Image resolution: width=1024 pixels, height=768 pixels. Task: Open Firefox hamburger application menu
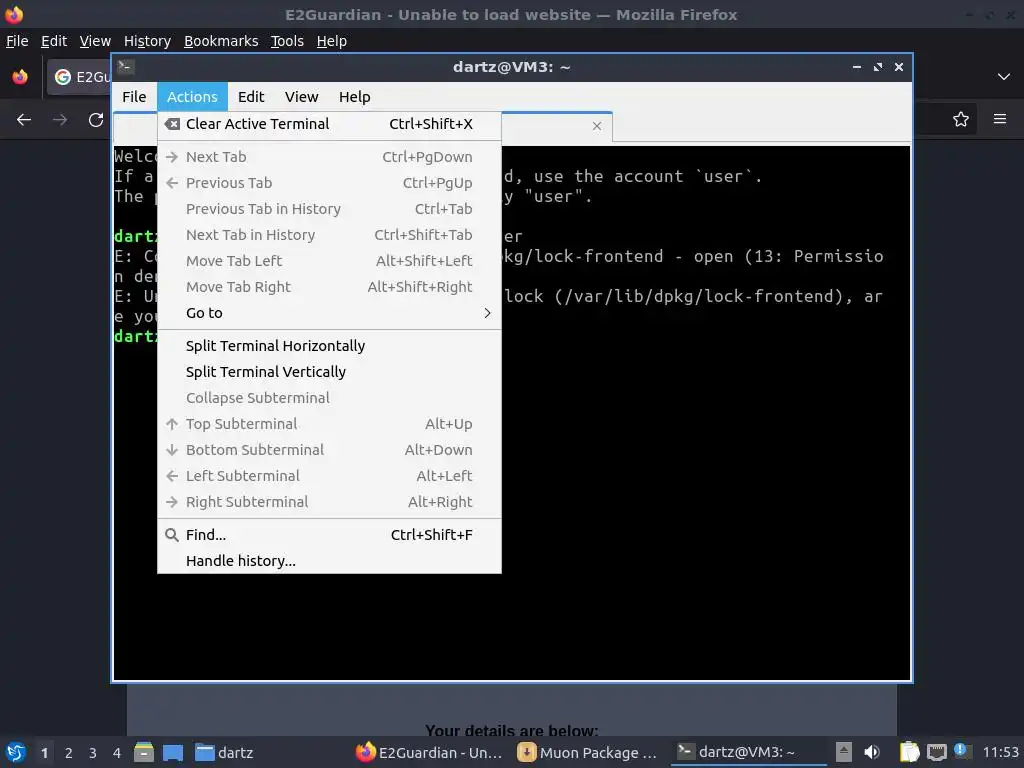(1000, 119)
